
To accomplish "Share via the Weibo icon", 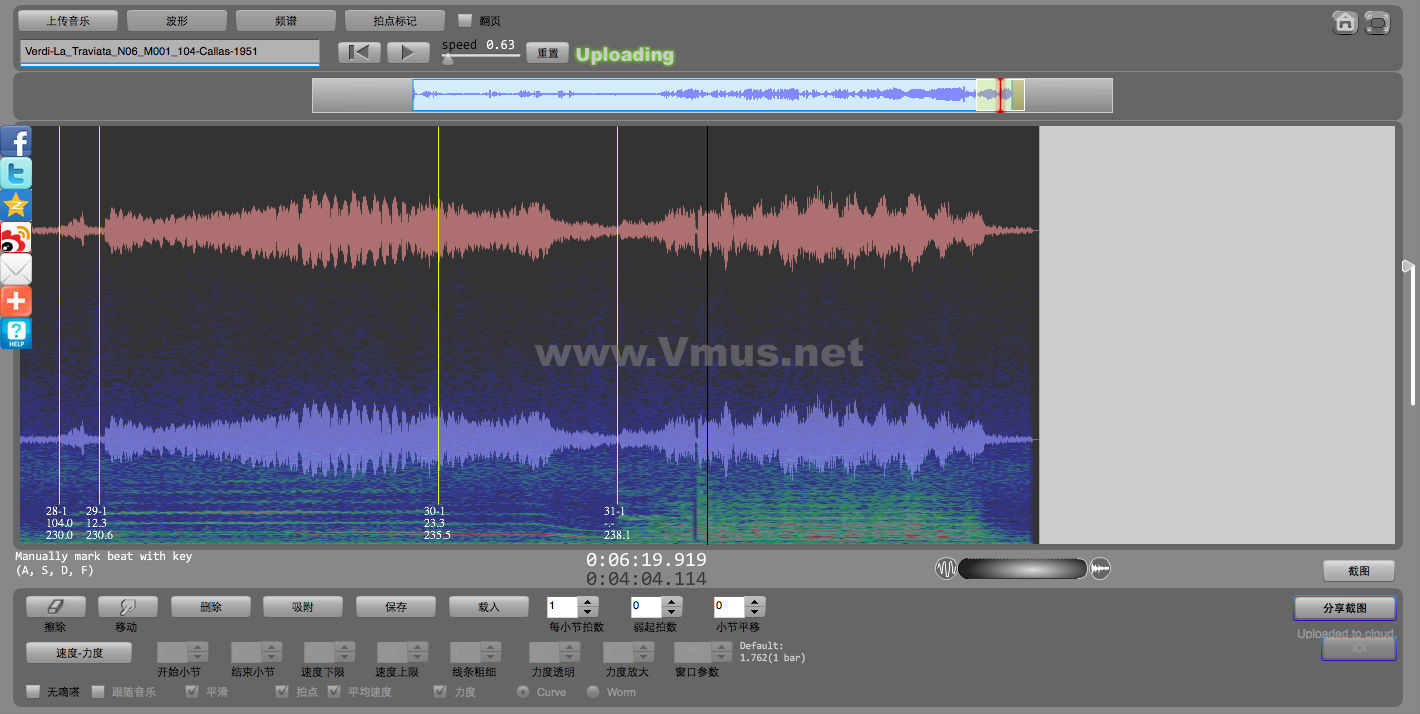I will point(16,237).
